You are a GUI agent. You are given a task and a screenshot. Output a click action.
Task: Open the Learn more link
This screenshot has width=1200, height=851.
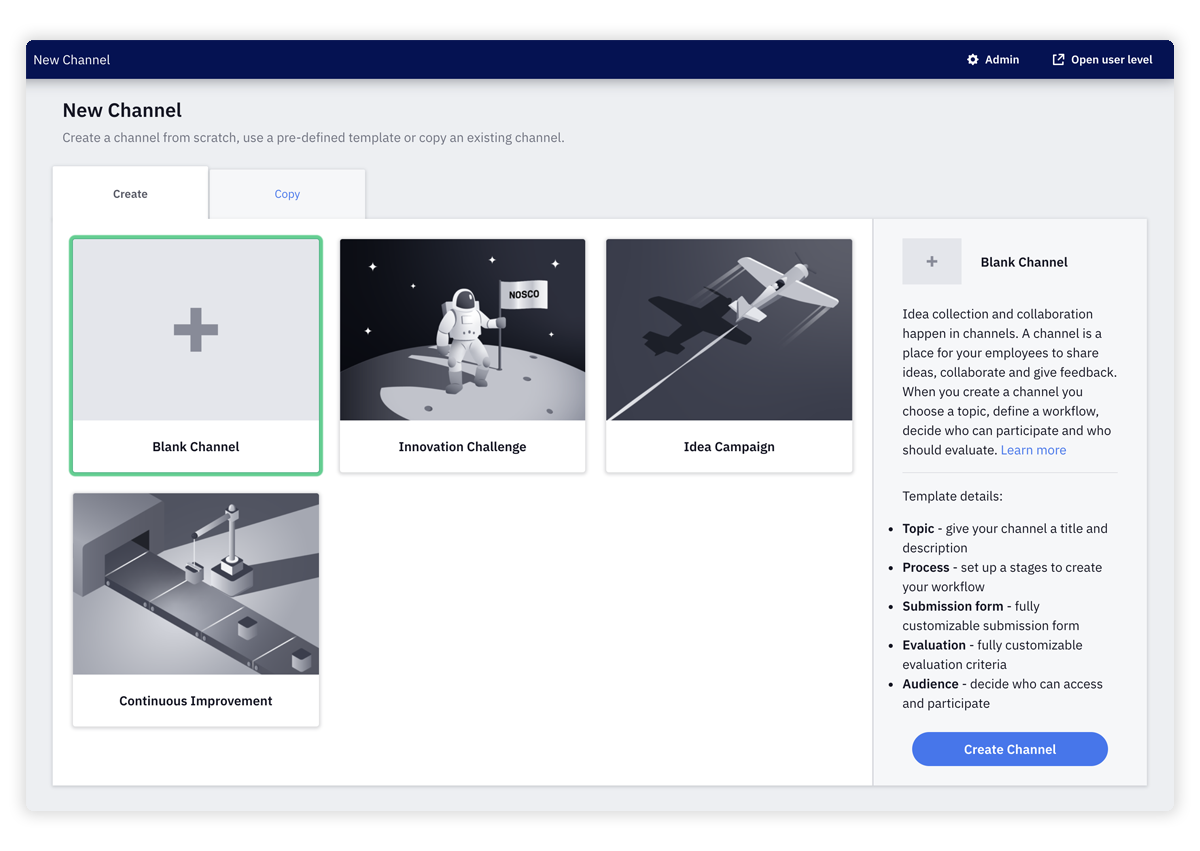1033,450
